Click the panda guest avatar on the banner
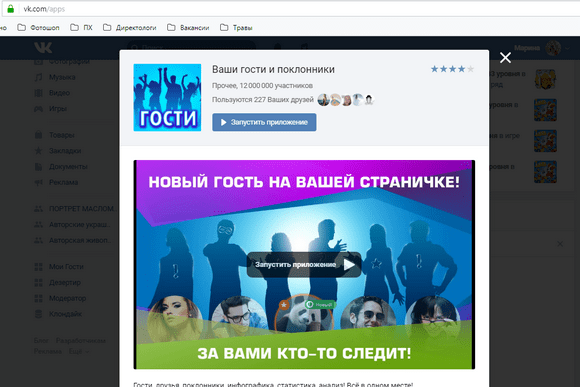The height and width of the screenshot is (387, 580). (304, 314)
